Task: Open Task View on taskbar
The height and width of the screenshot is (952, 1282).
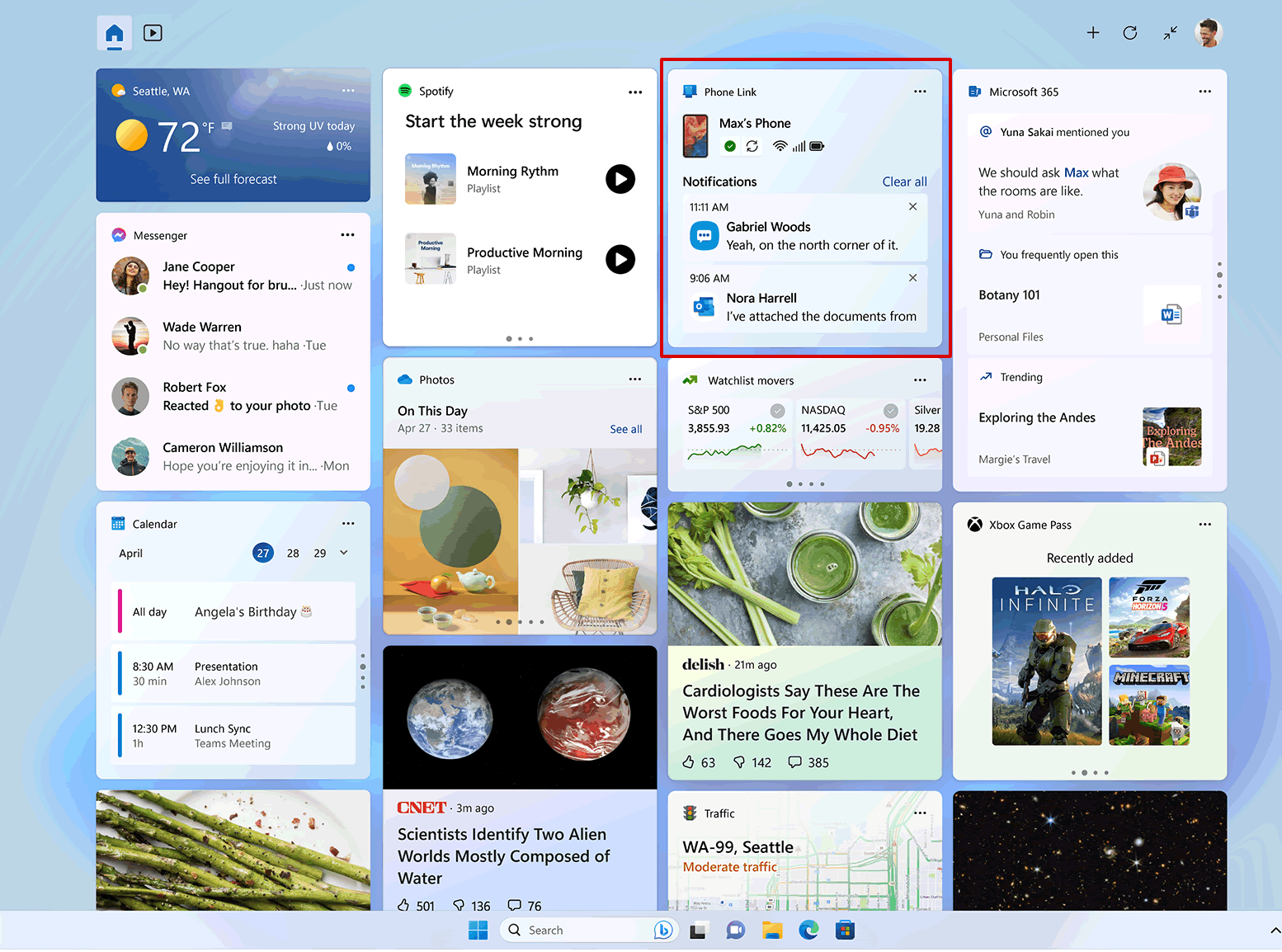Action: pos(699,931)
